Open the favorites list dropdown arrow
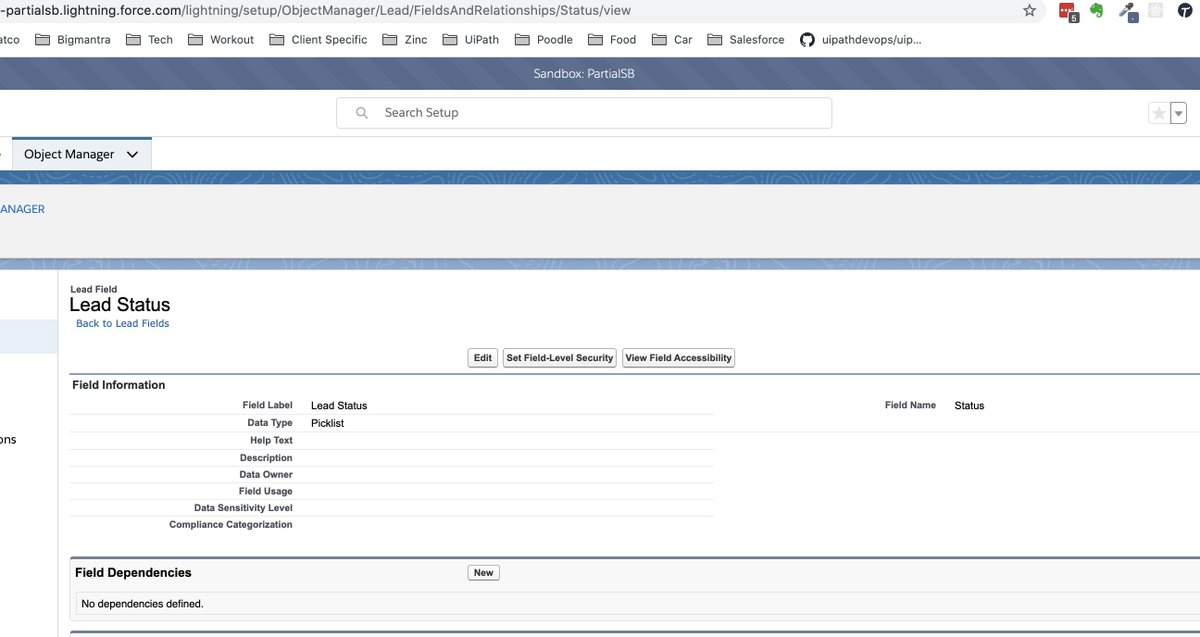The width and height of the screenshot is (1200, 637). [x=1178, y=113]
